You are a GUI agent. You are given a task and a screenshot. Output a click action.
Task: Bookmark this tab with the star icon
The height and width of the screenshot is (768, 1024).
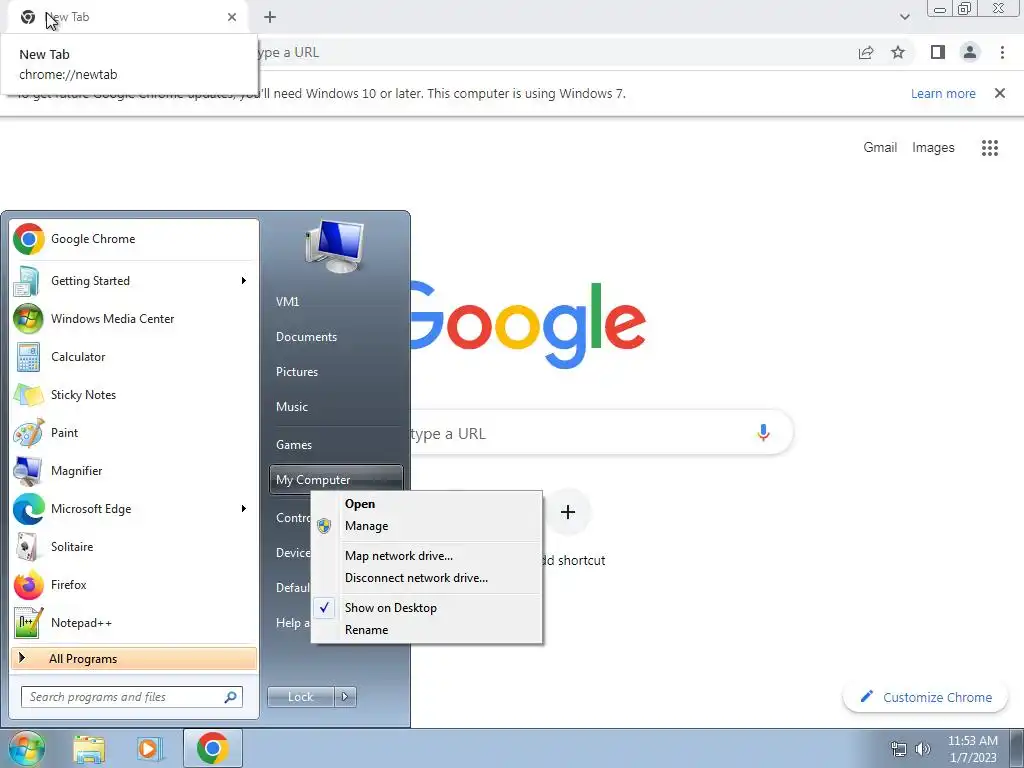coord(898,52)
